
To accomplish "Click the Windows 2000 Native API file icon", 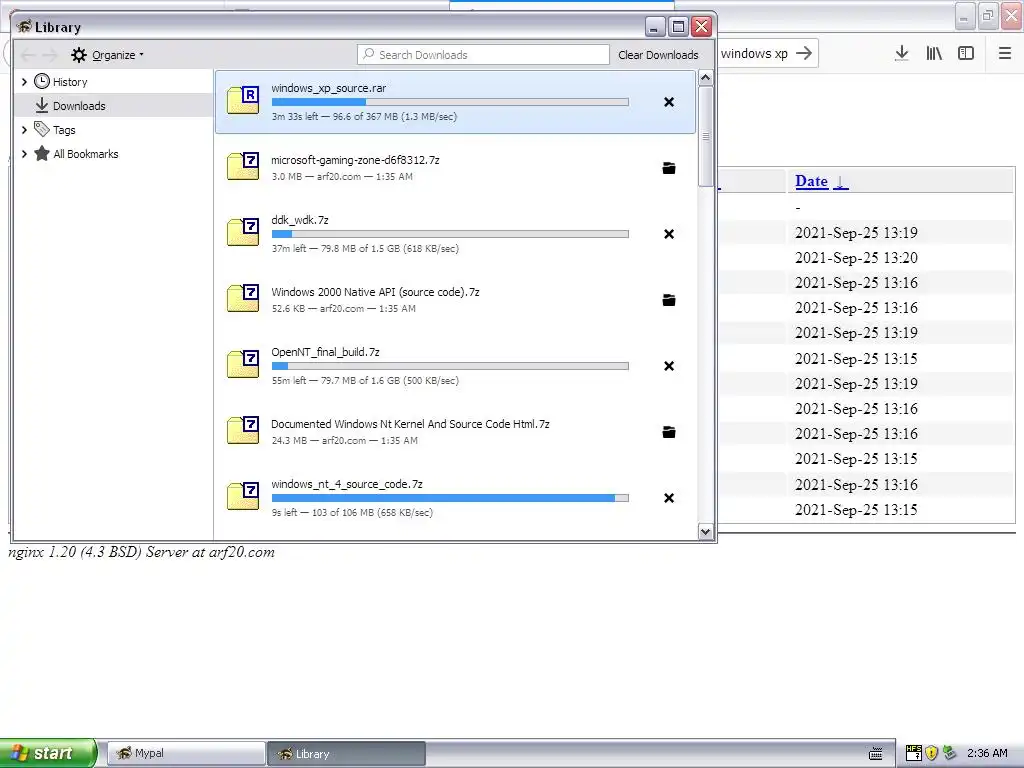I will (243, 298).
